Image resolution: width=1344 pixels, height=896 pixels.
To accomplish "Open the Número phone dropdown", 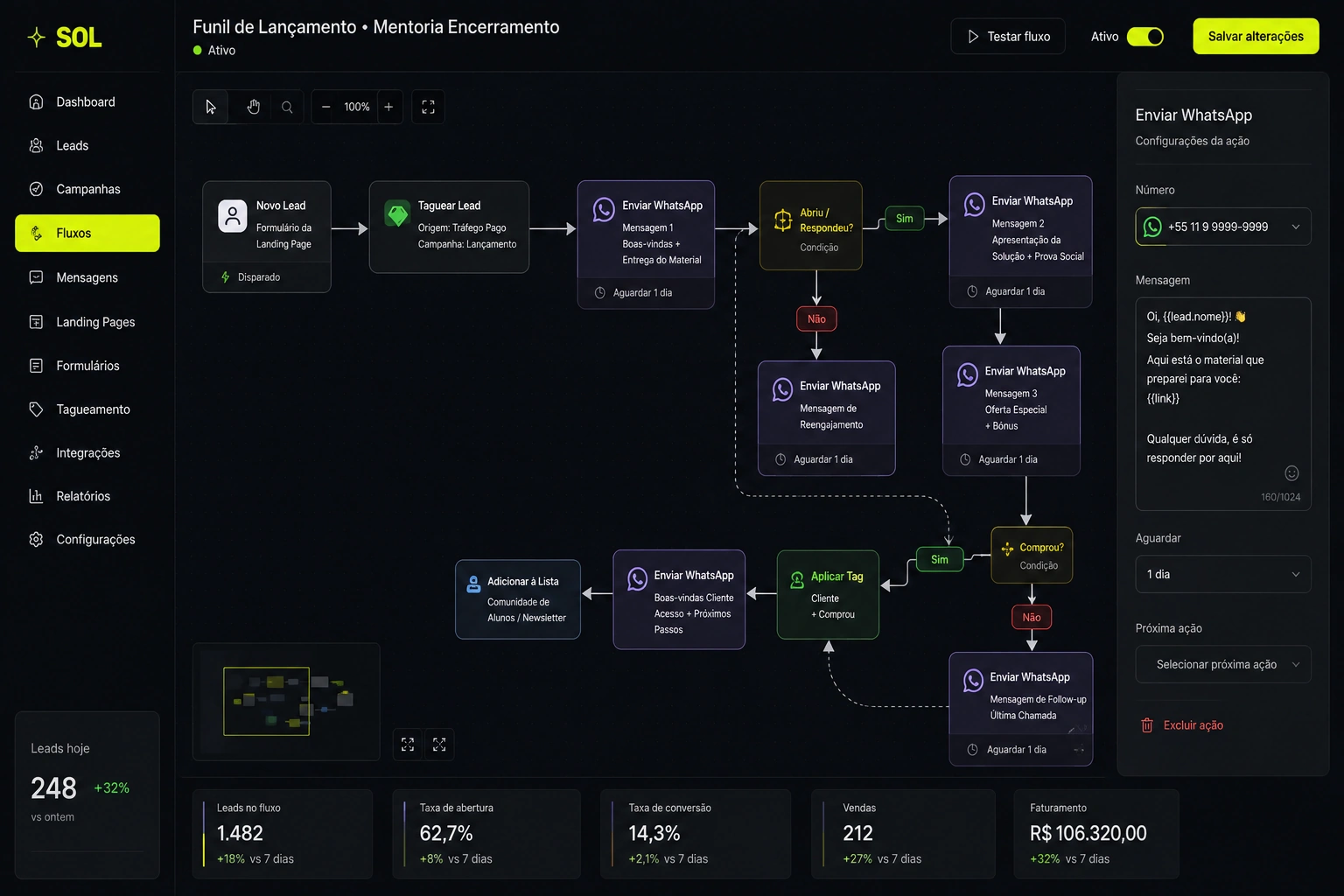I will click(1222, 227).
